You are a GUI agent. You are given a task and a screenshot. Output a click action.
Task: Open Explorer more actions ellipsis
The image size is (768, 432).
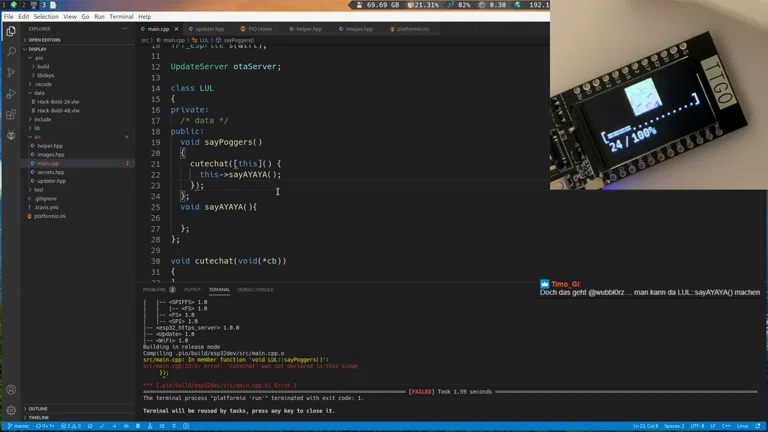pyautogui.click(x=124, y=29)
